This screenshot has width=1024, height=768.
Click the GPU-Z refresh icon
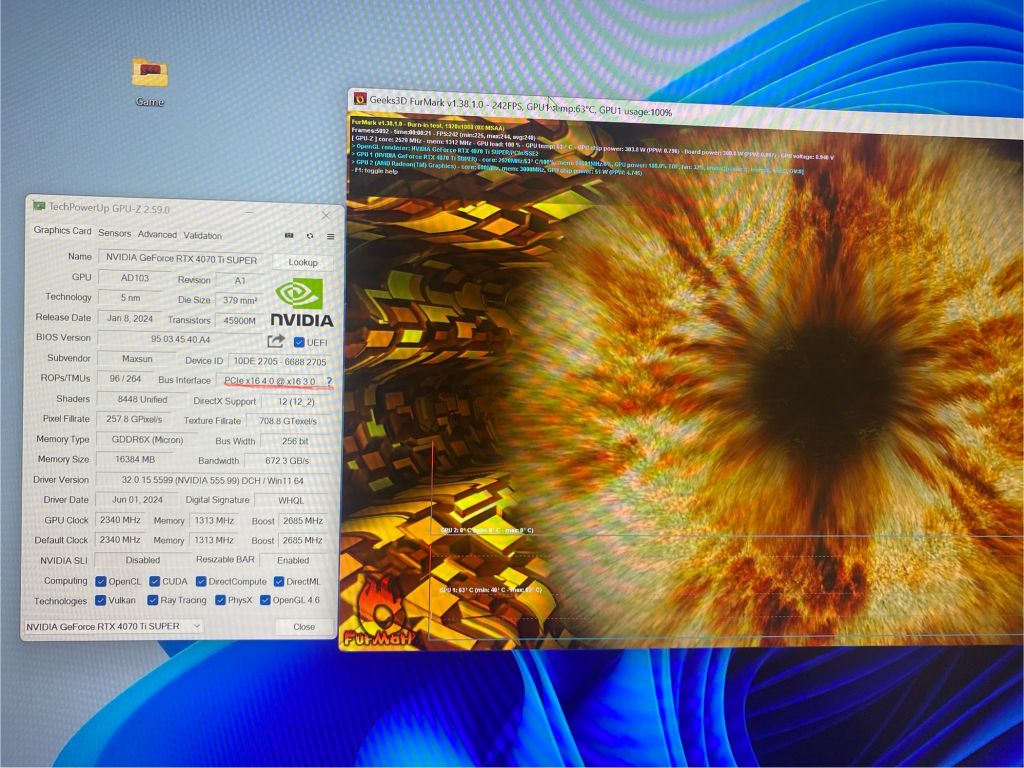pyautogui.click(x=310, y=235)
